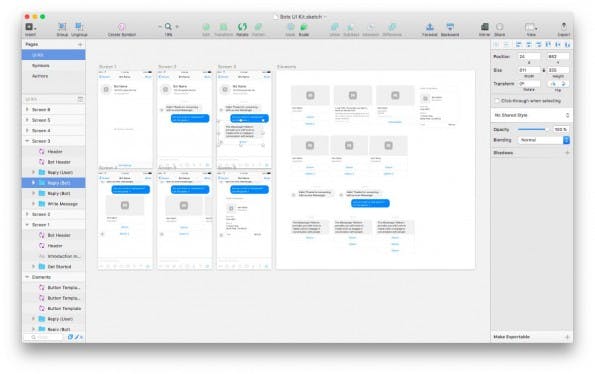Screen dimensions: 595x374
Task: Select the Introduction text layer
Action: coord(54,256)
